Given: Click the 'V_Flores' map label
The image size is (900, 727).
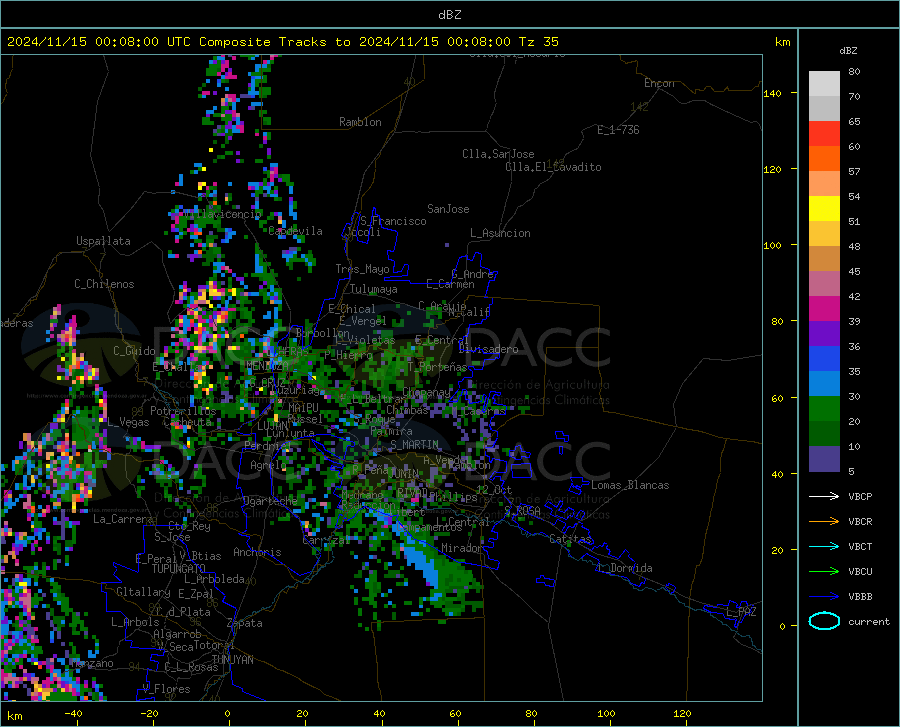Looking at the screenshot, I should [x=166, y=689].
